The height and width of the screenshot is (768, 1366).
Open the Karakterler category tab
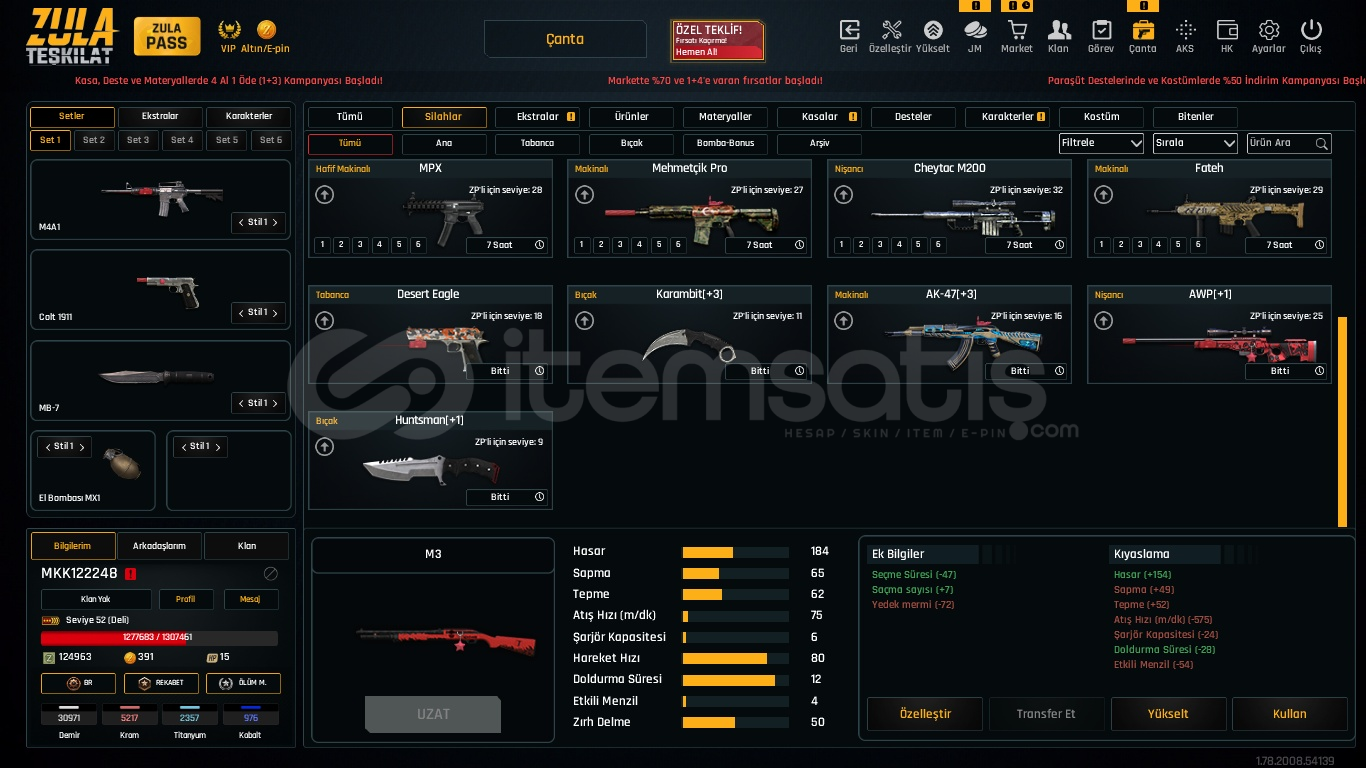(1007, 117)
